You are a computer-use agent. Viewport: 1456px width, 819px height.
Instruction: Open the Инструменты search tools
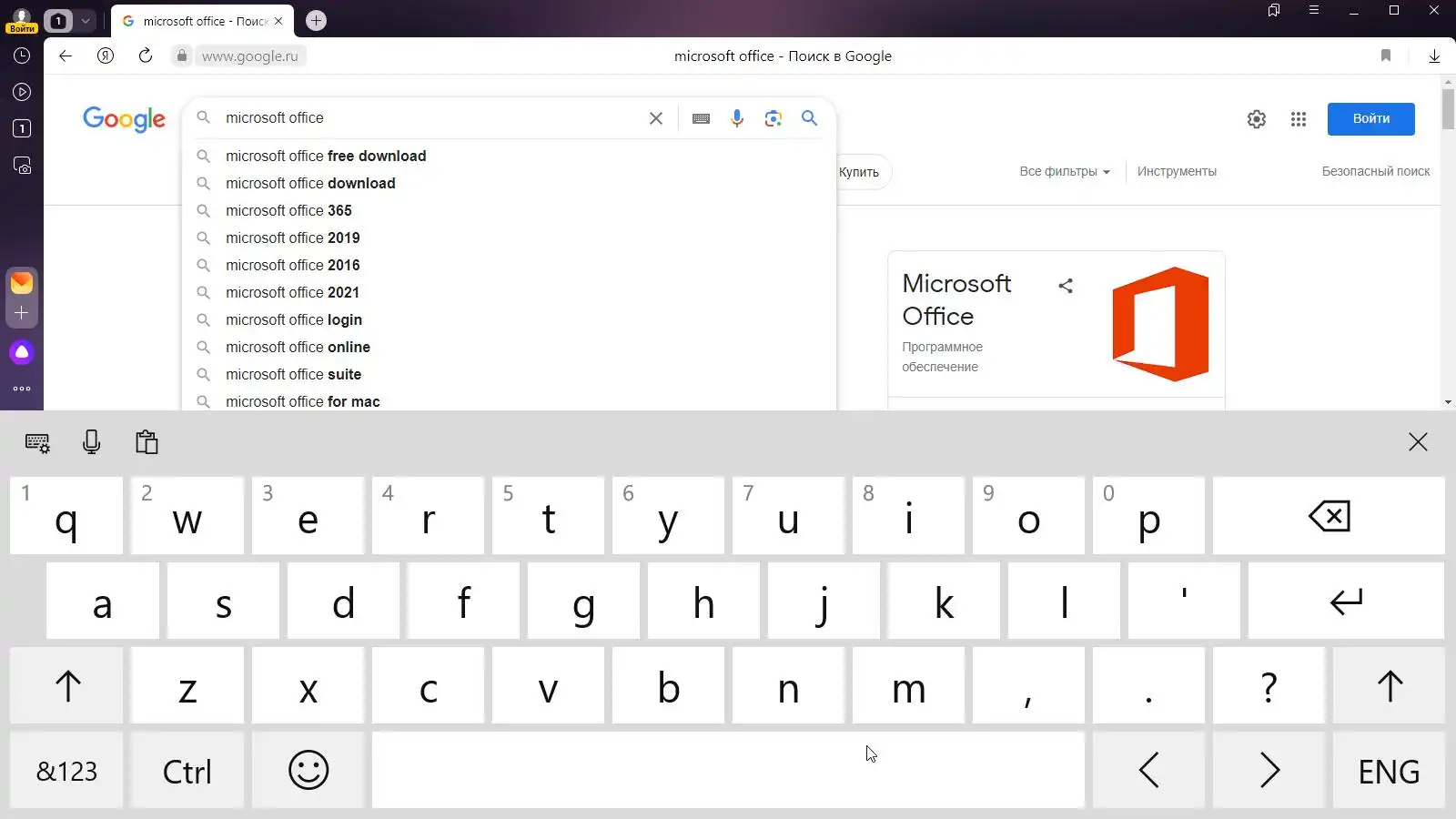[x=1177, y=171]
